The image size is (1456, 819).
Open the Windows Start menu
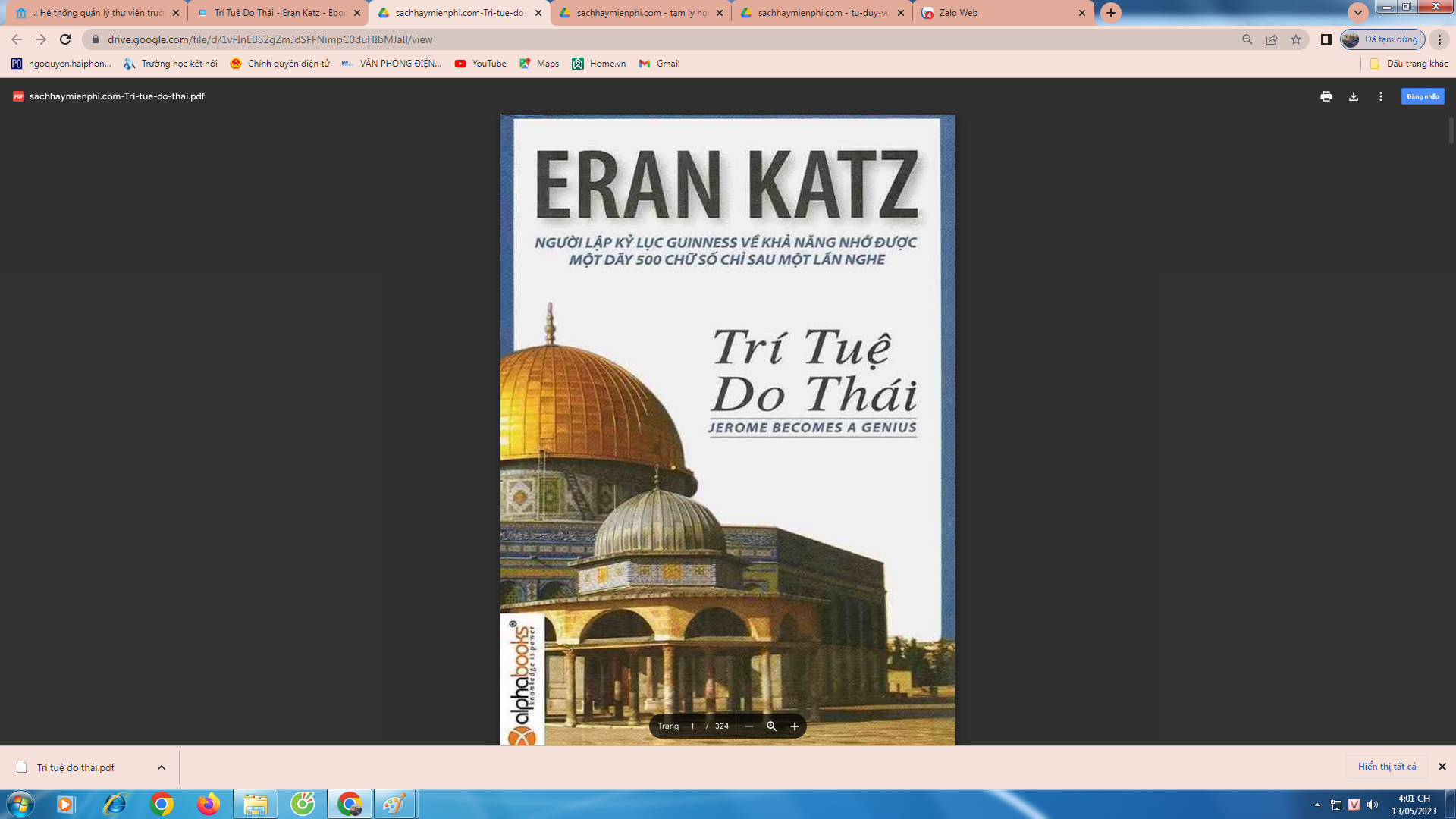(x=20, y=804)
